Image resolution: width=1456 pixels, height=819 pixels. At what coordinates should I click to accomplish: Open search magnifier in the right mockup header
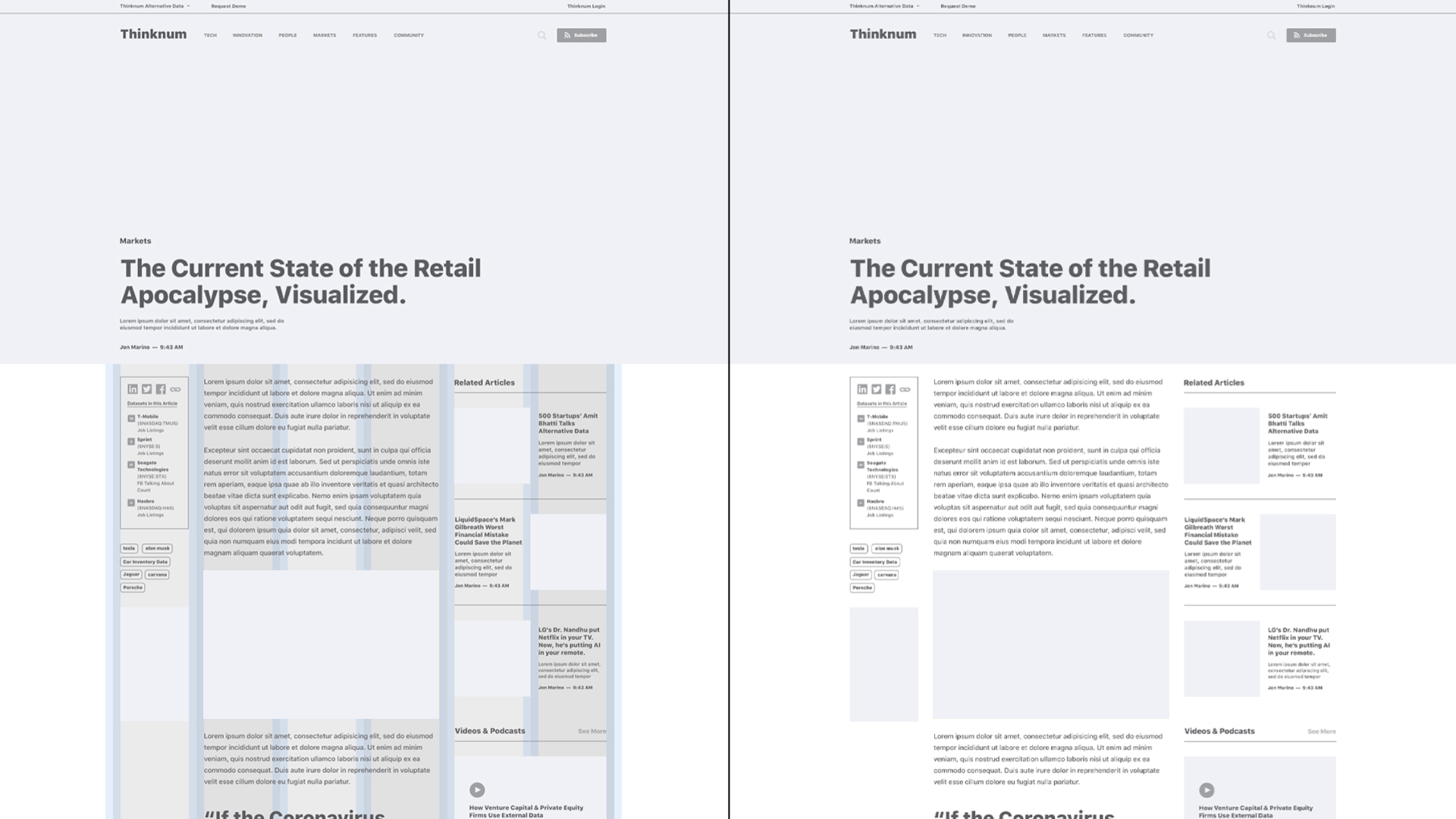[1271, 35]
